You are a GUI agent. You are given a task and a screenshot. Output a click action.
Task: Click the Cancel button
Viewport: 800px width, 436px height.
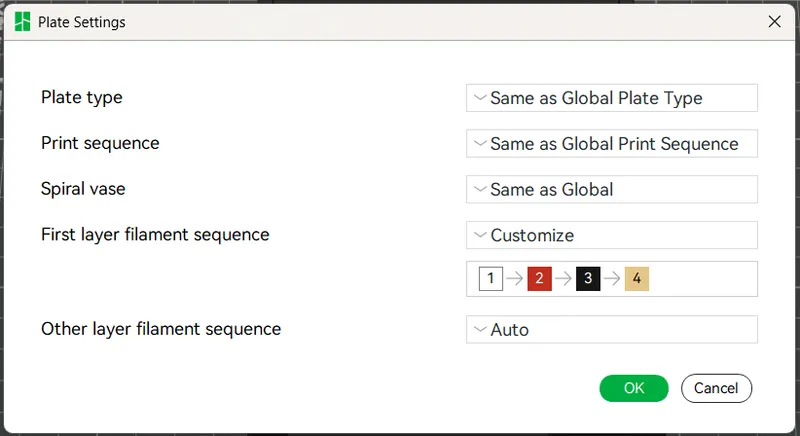pos(716,388)
